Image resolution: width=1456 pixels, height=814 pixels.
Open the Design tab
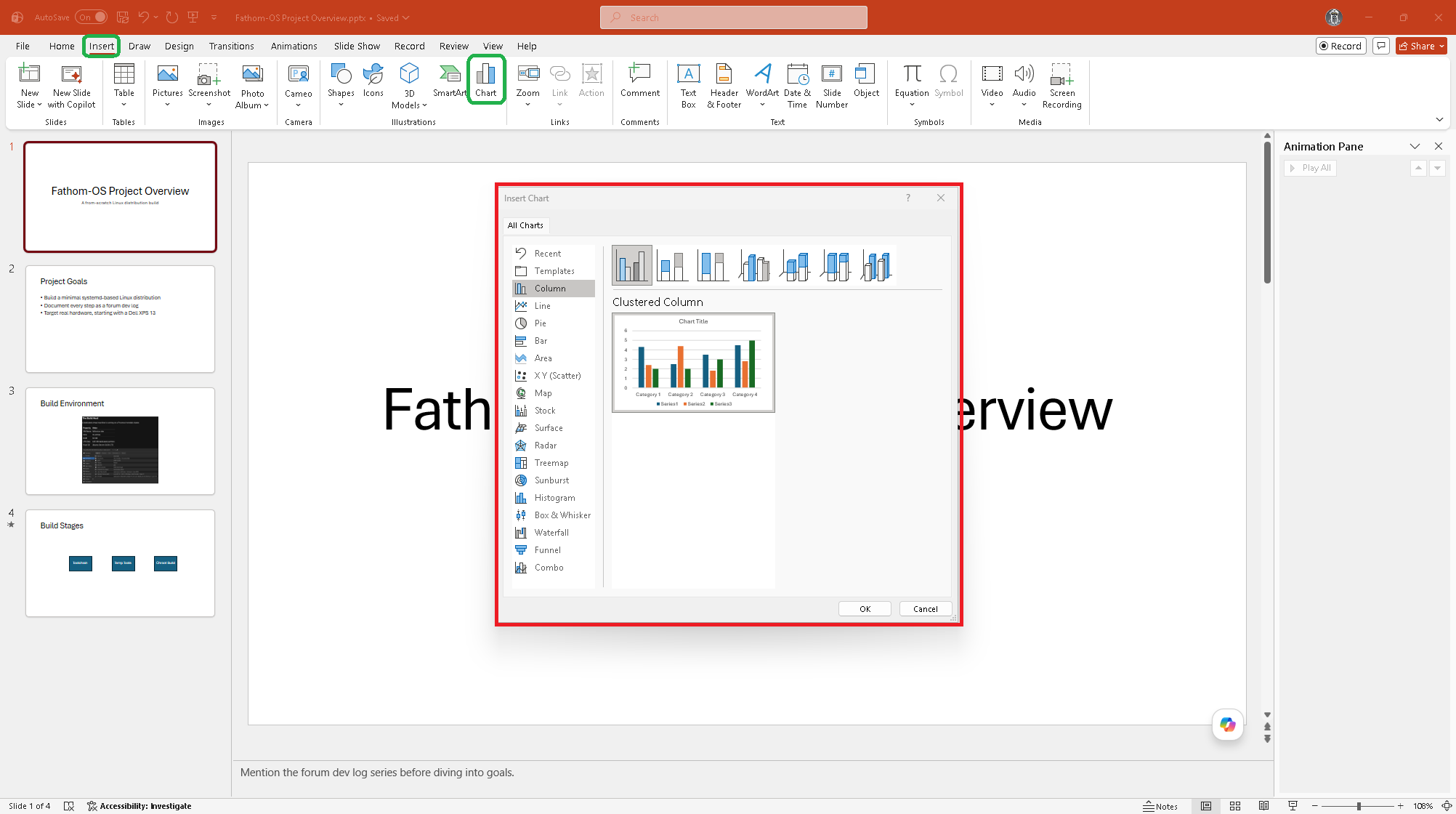pyautogui.click(x=179, y=46)
